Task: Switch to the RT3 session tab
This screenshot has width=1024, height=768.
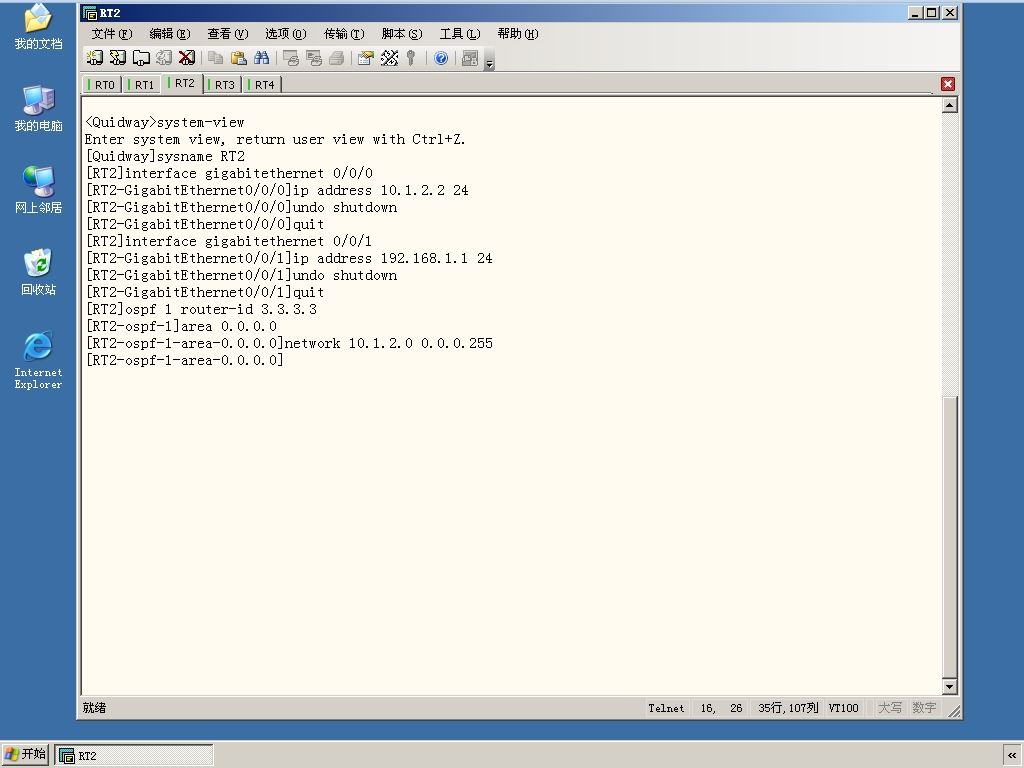Action: click(221, 85)
